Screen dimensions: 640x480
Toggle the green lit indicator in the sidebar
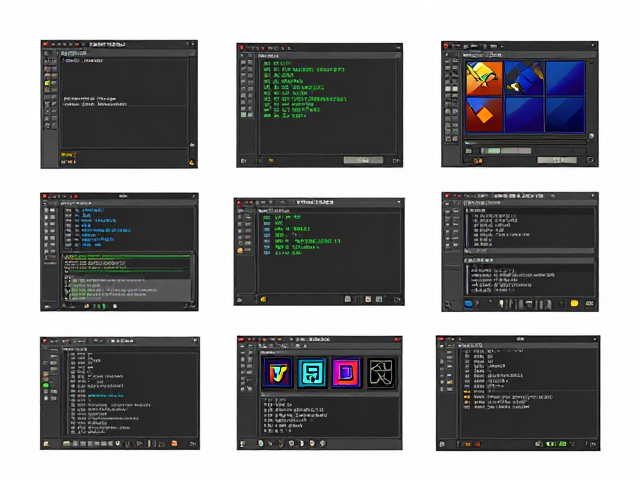[46, 385]
